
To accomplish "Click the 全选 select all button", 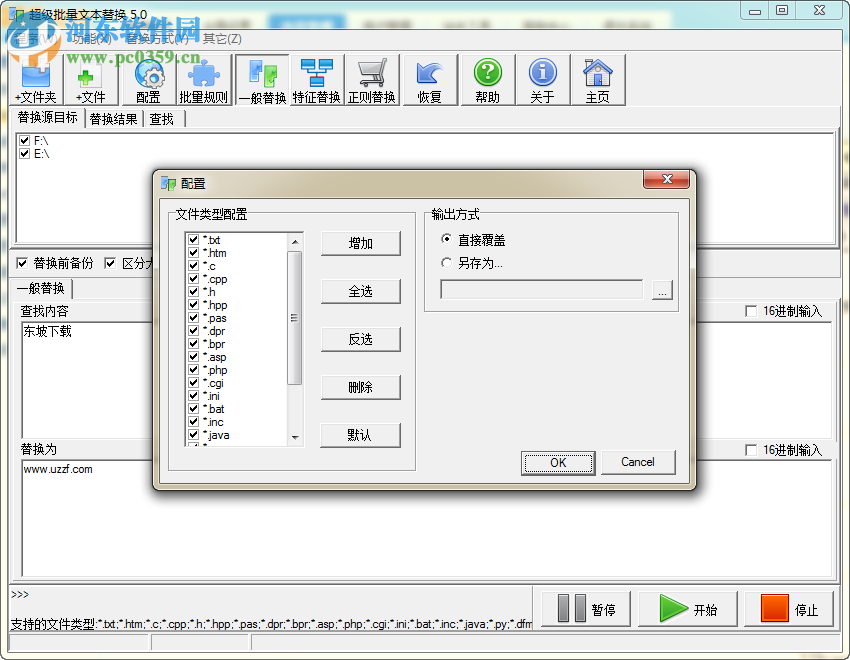I will click(x=360, y=291).
